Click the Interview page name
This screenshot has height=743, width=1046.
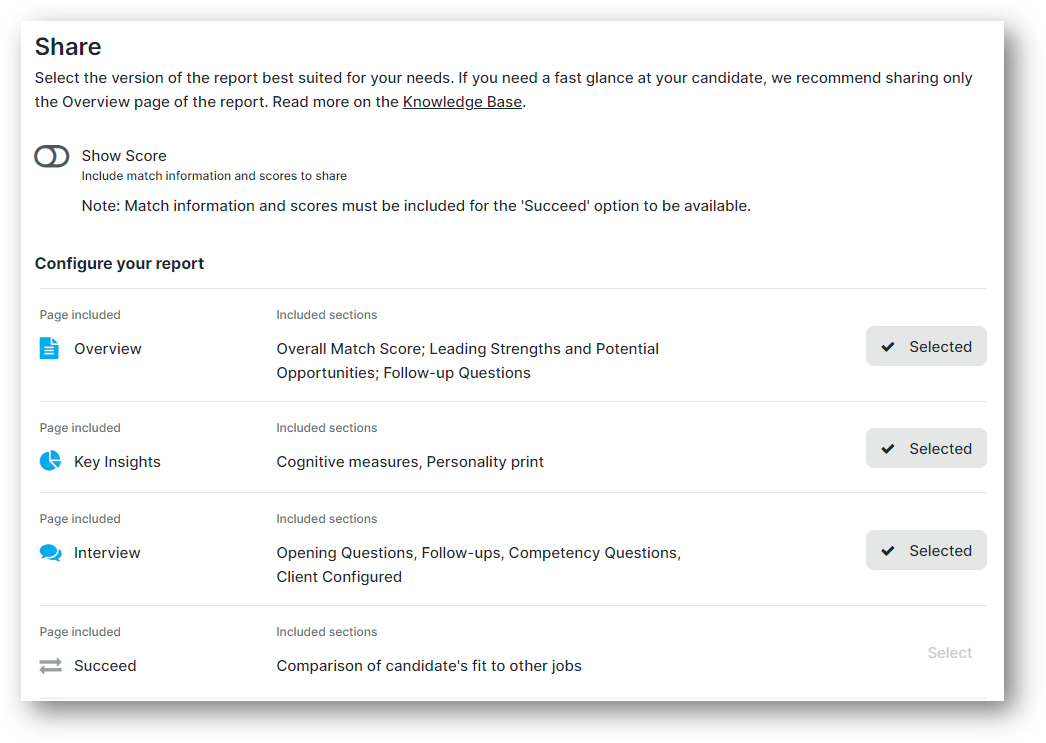click(107, 553)
